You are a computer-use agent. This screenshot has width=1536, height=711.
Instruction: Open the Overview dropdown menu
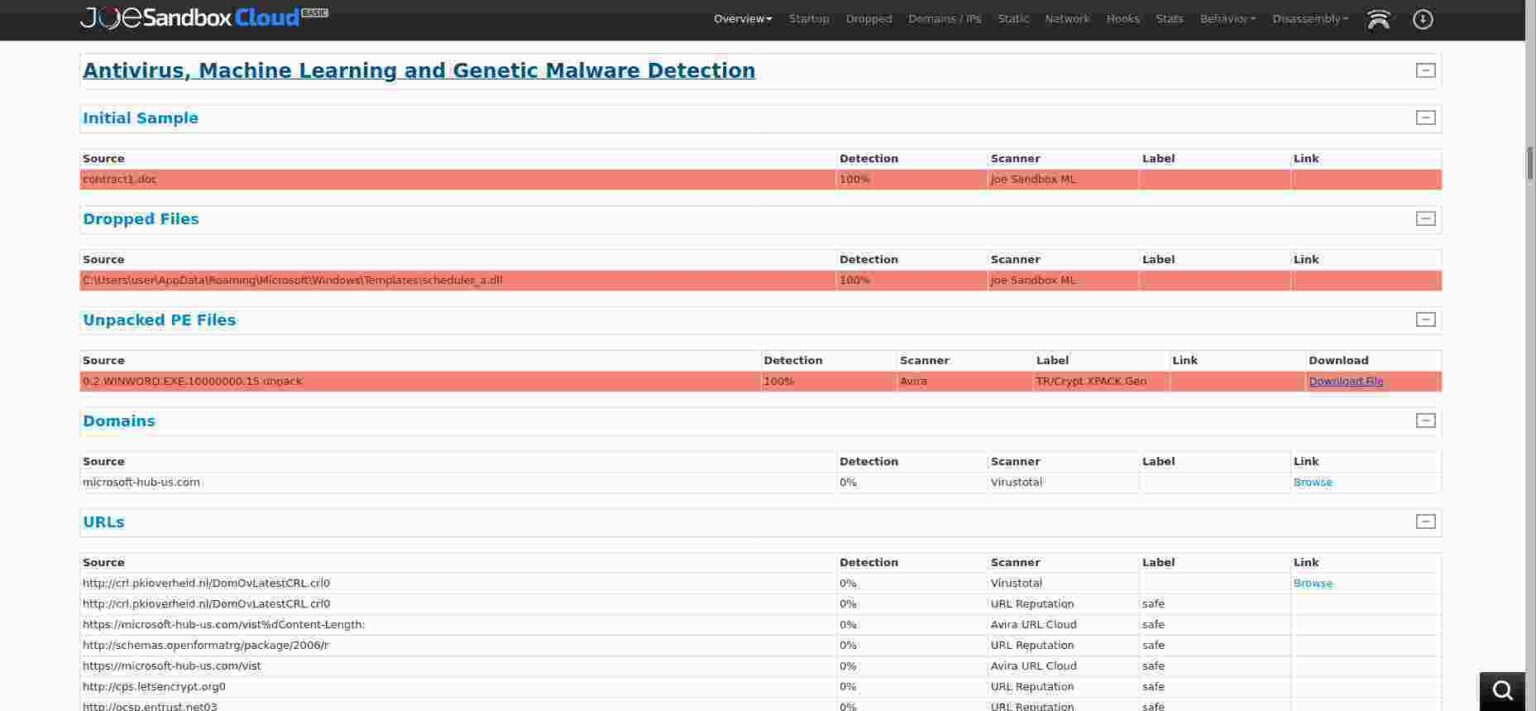[742, 19]
